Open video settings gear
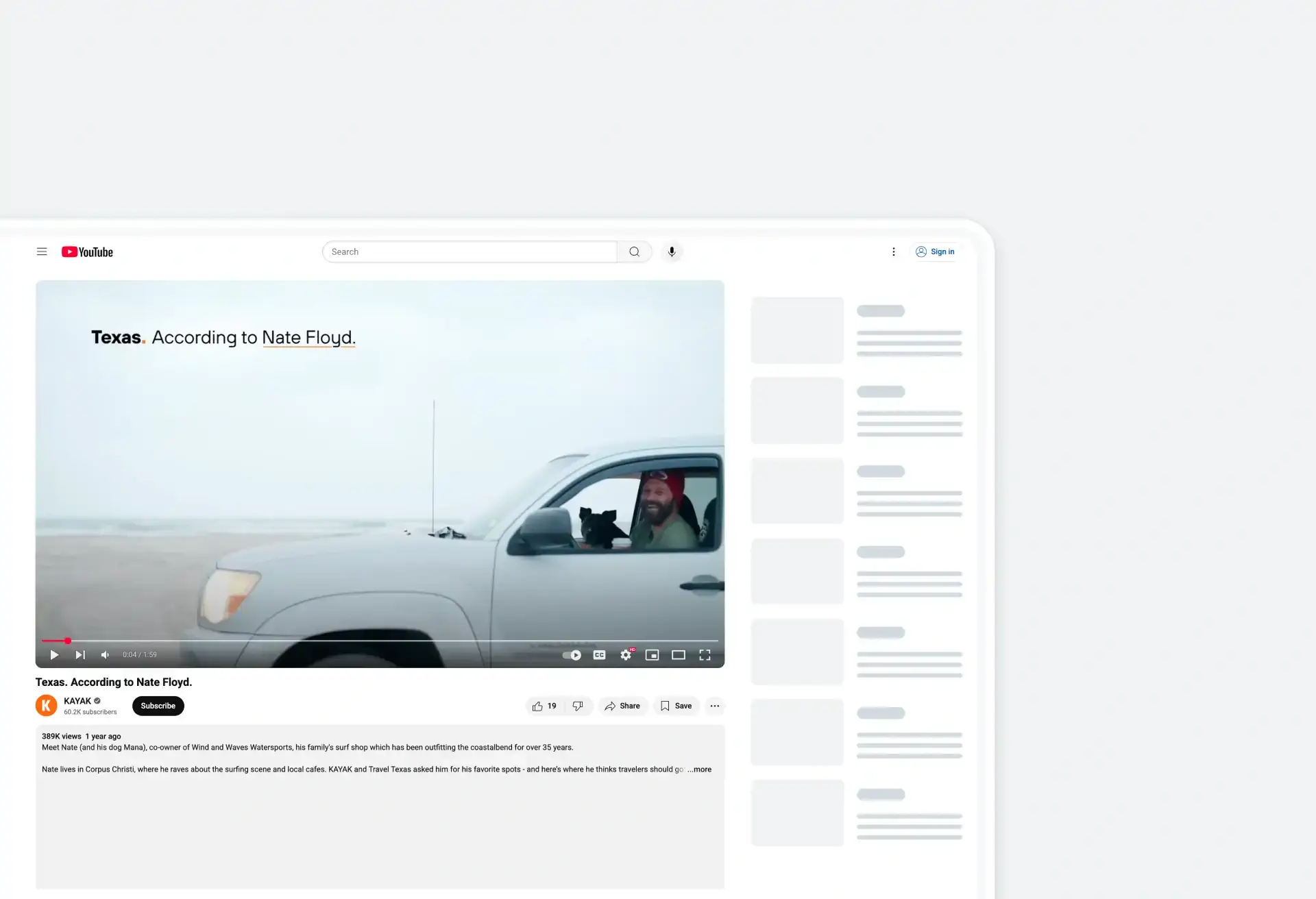This screenshot has height=899, width=1316. coord(626,655)
